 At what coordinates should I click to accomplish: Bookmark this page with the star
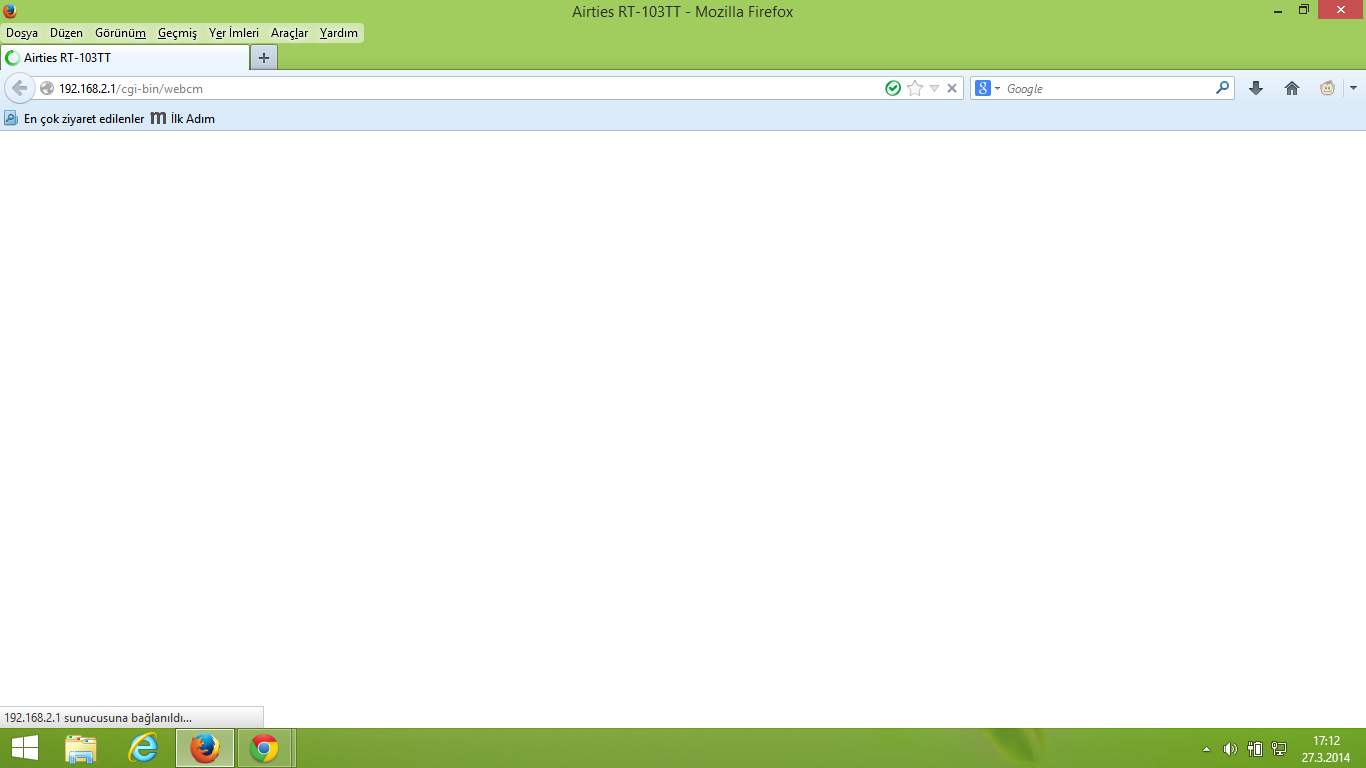point(914,88)
